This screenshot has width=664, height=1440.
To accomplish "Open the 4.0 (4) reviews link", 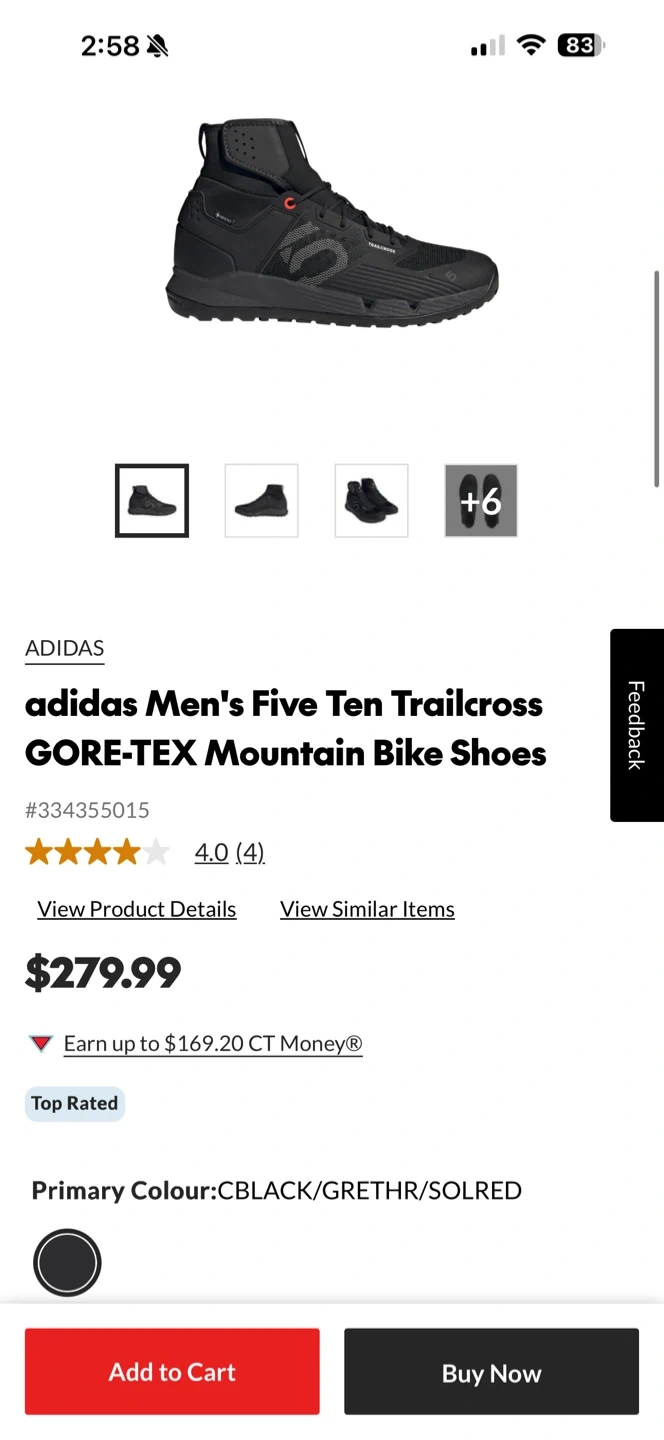I will pyautogui.click(x=229, y=852).
